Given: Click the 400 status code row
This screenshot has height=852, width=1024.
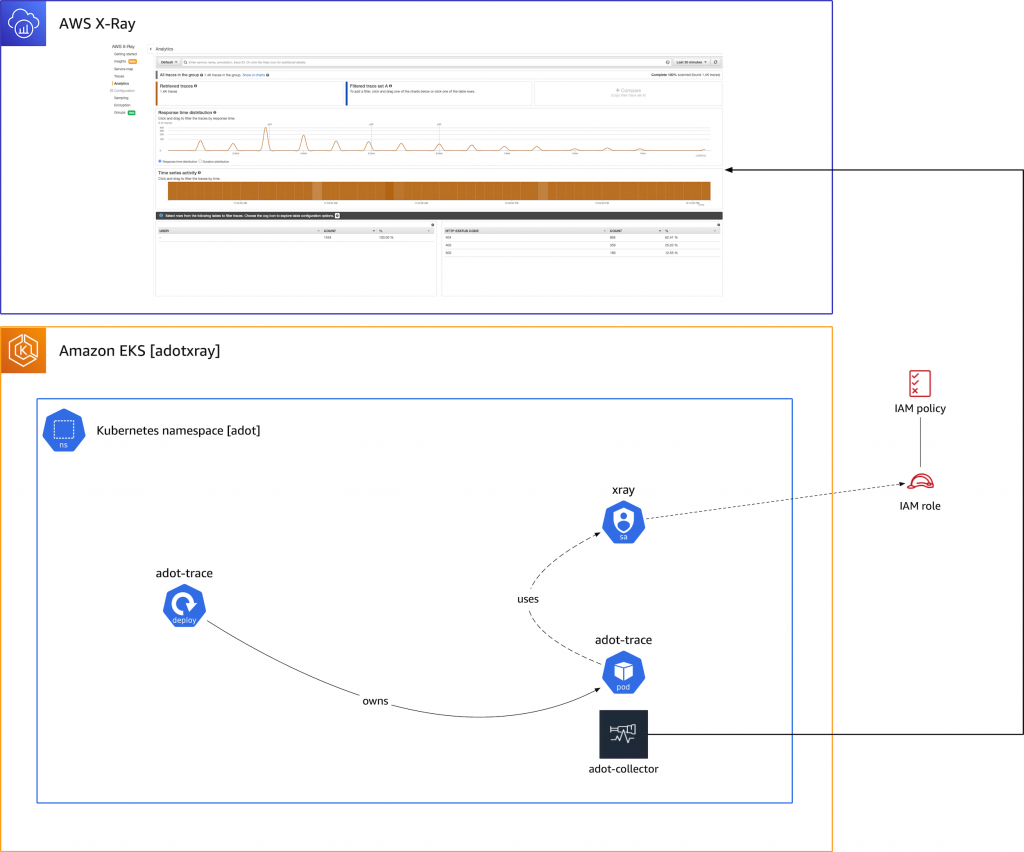Looking at the screenshot, I should [x=581, y=245].
